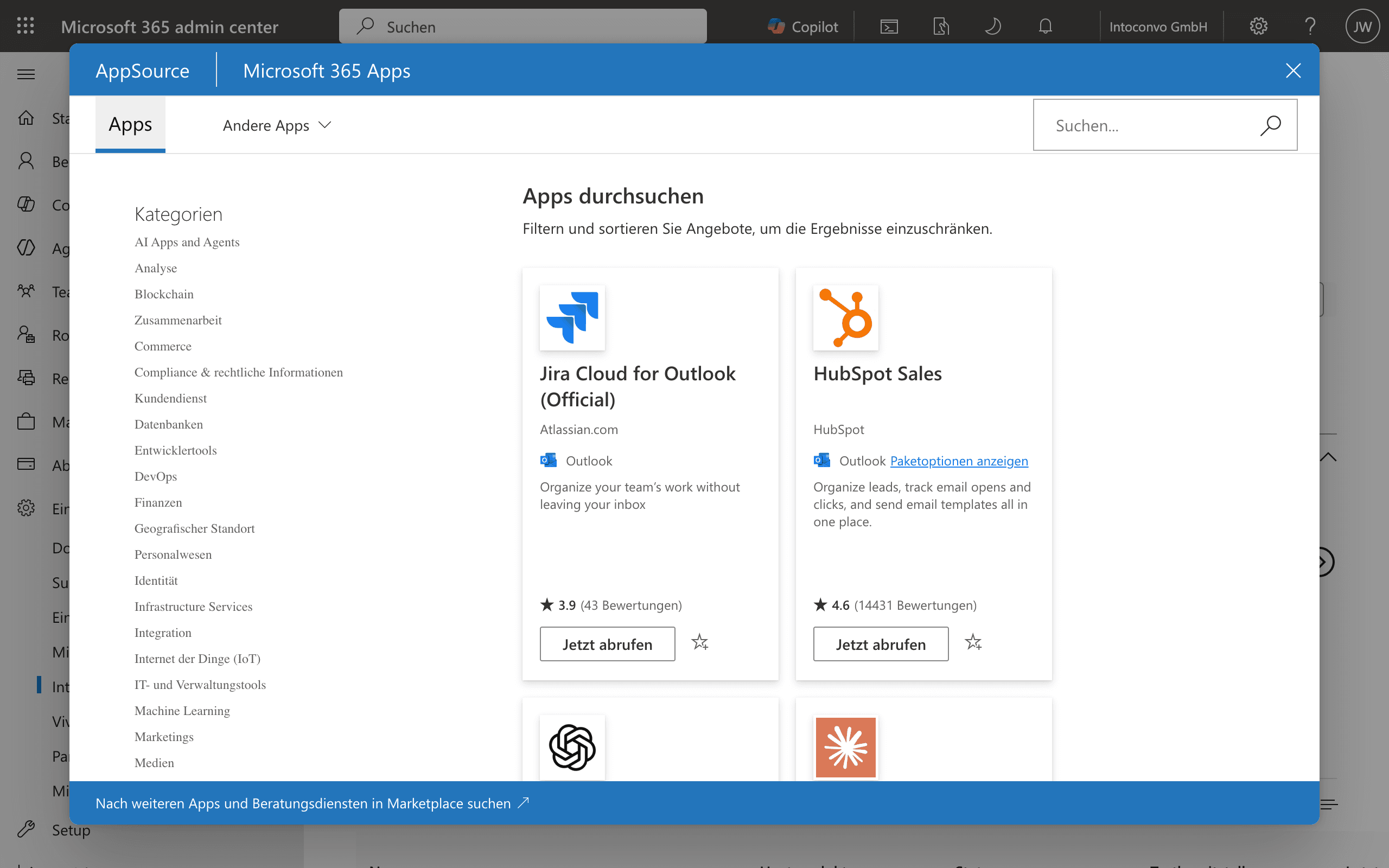The height and width of the screenshot is (868, 1389).
Task: Select Entwicklertools category
Action: coord(176,450)
